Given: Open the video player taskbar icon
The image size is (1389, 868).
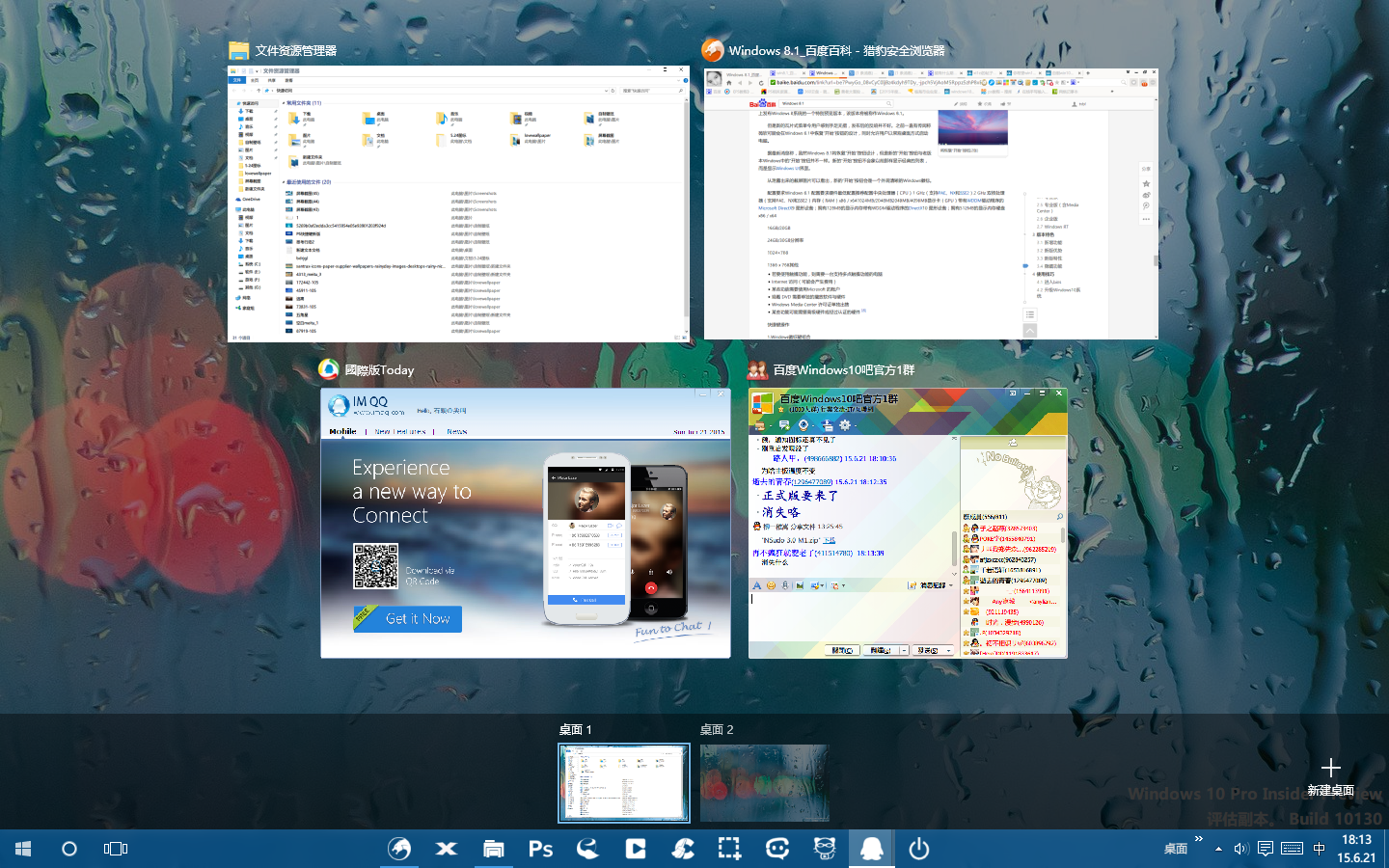Looking at the screenshot, I should 635,849.
